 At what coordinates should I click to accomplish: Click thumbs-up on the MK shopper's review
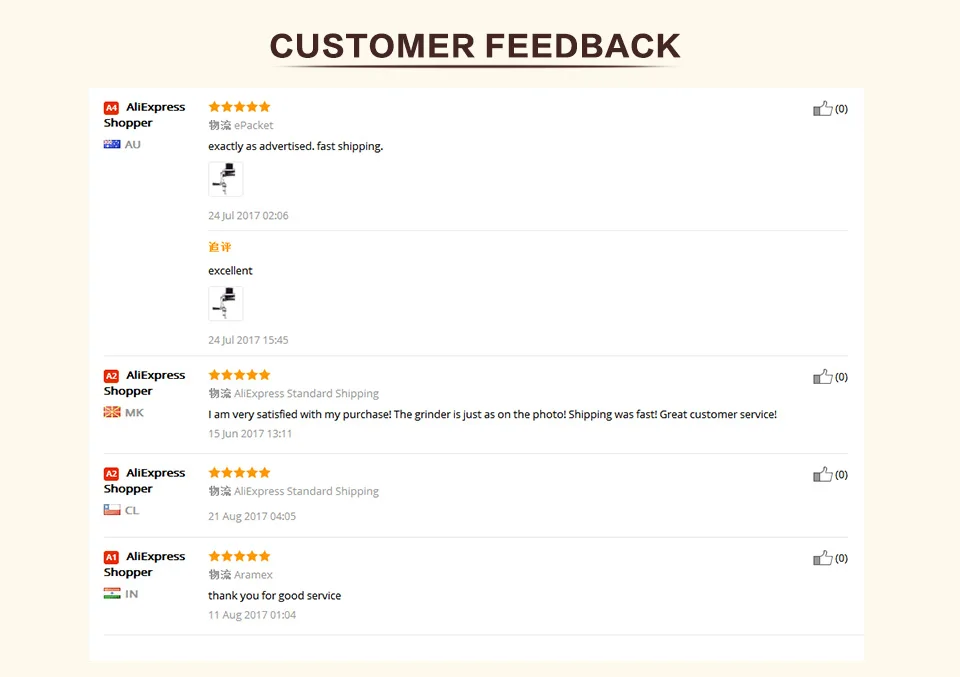[x=822, y=377]
